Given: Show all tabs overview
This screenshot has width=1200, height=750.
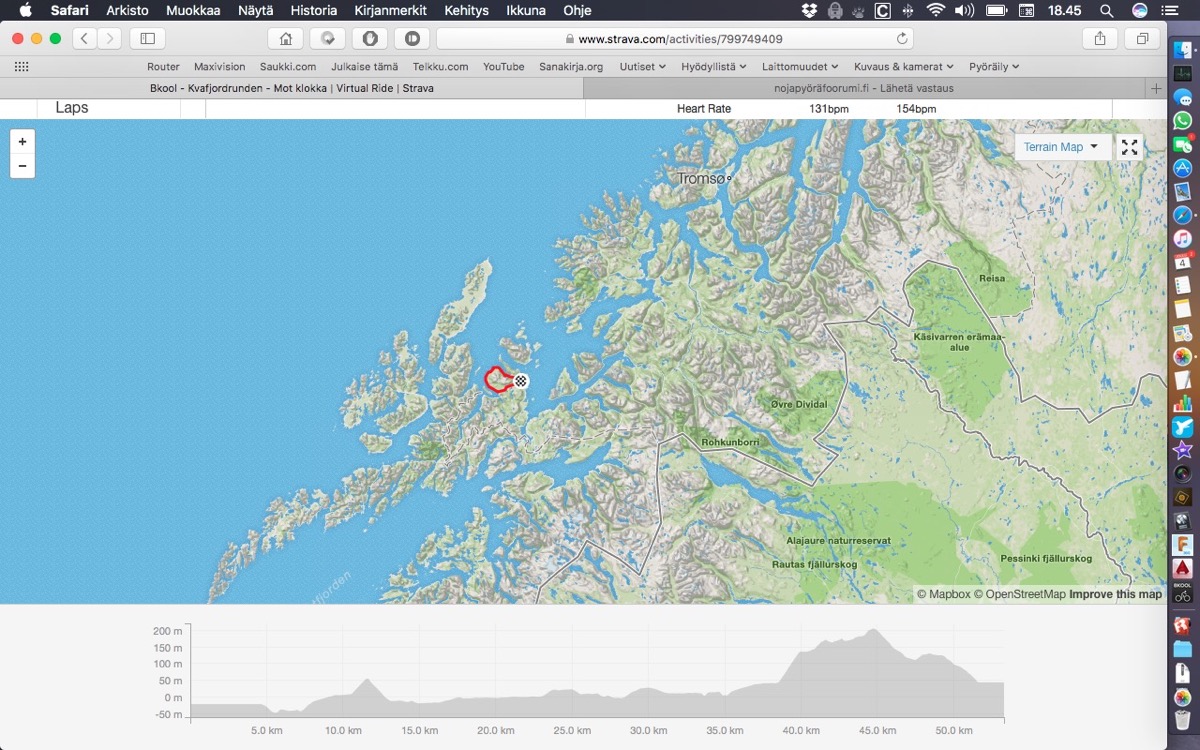Looking at the screenshot, I should click(x=1141, y=39).
